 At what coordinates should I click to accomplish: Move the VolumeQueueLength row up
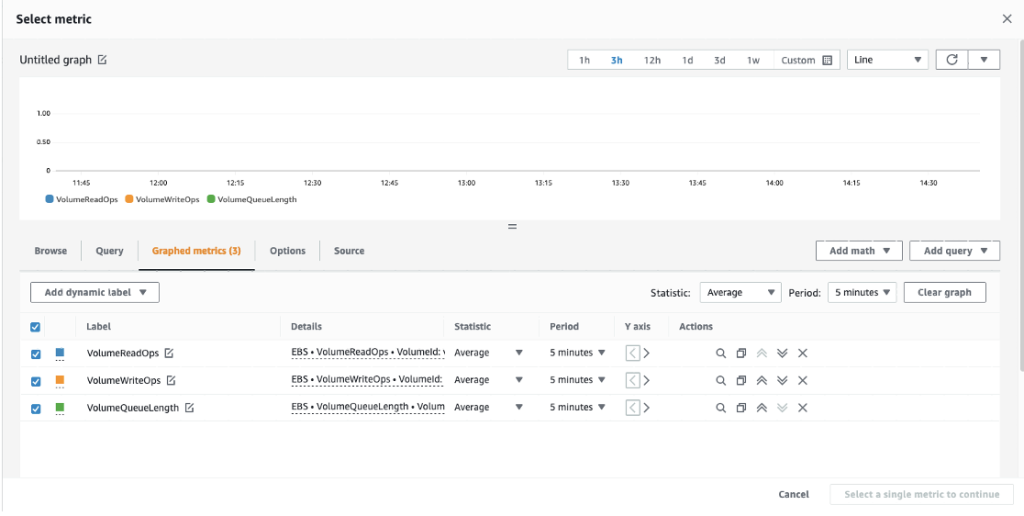pos(761,408)
